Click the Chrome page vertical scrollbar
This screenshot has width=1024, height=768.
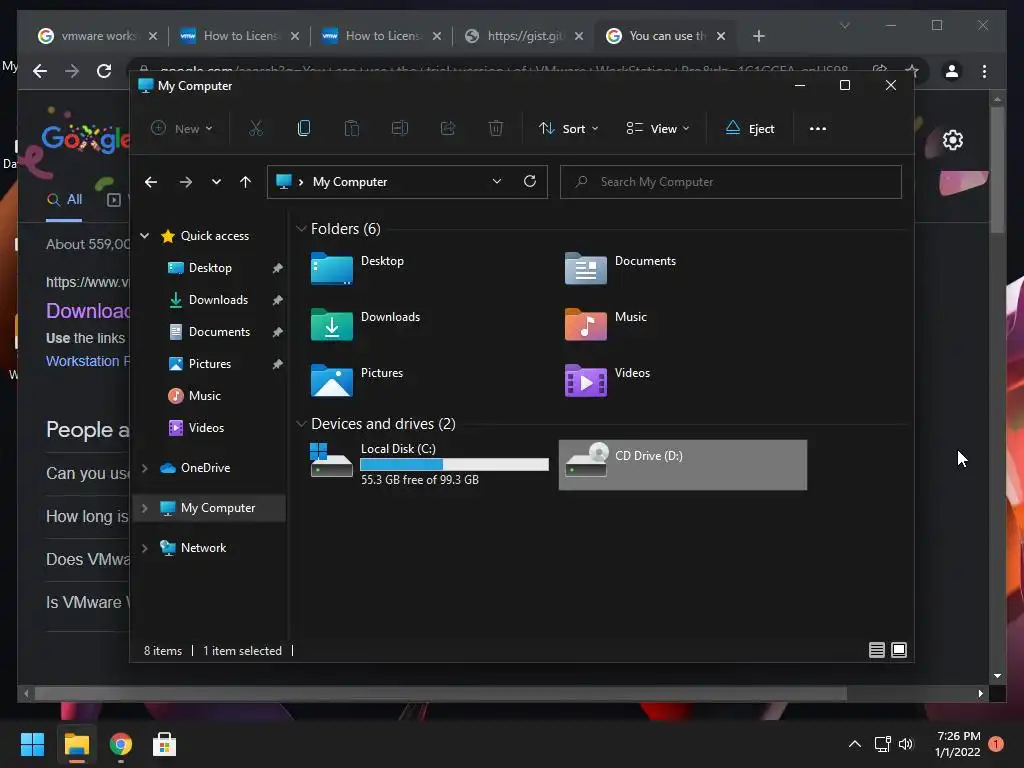997,170
